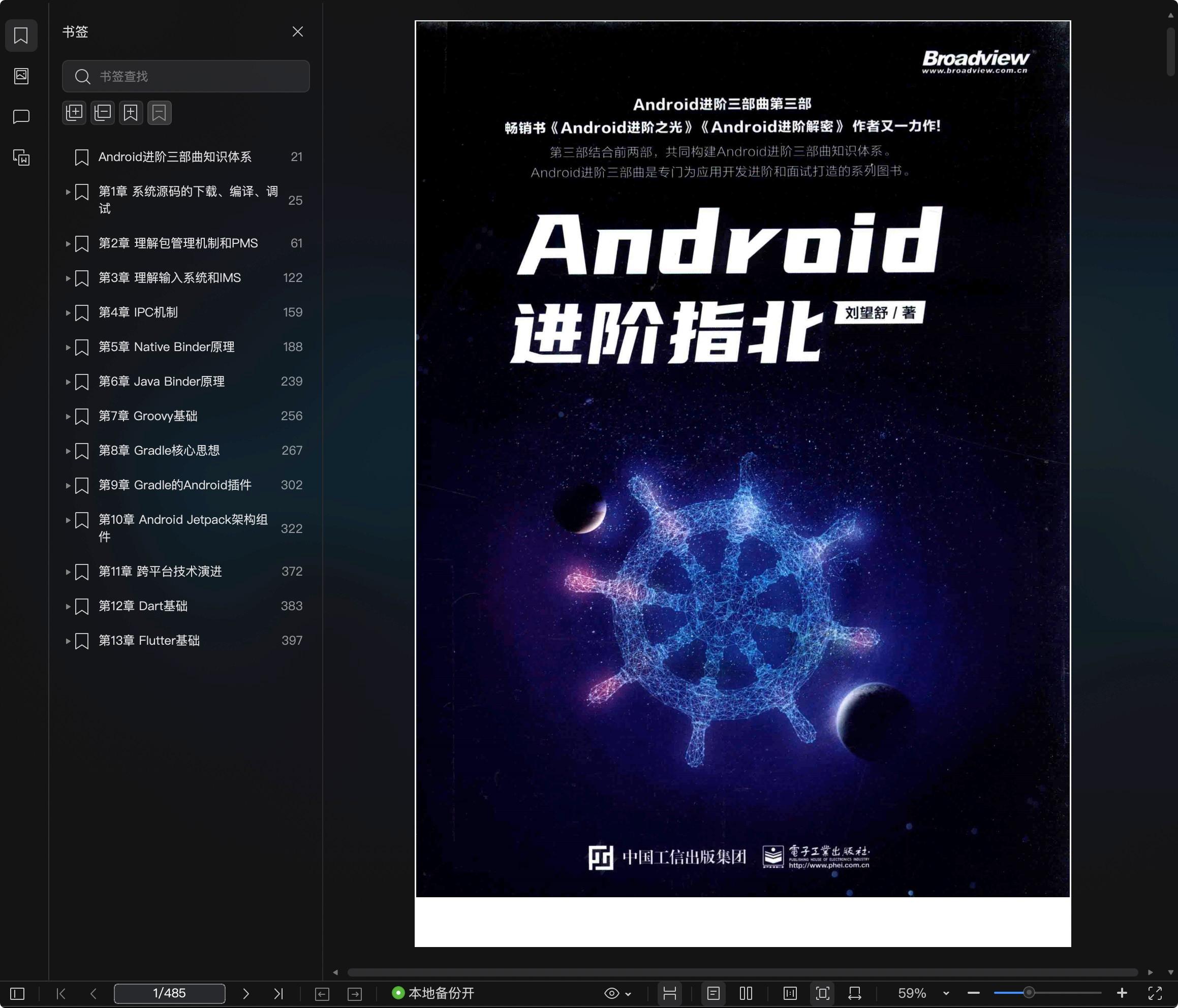Click the 1/485 page number field

pos(169,993)
